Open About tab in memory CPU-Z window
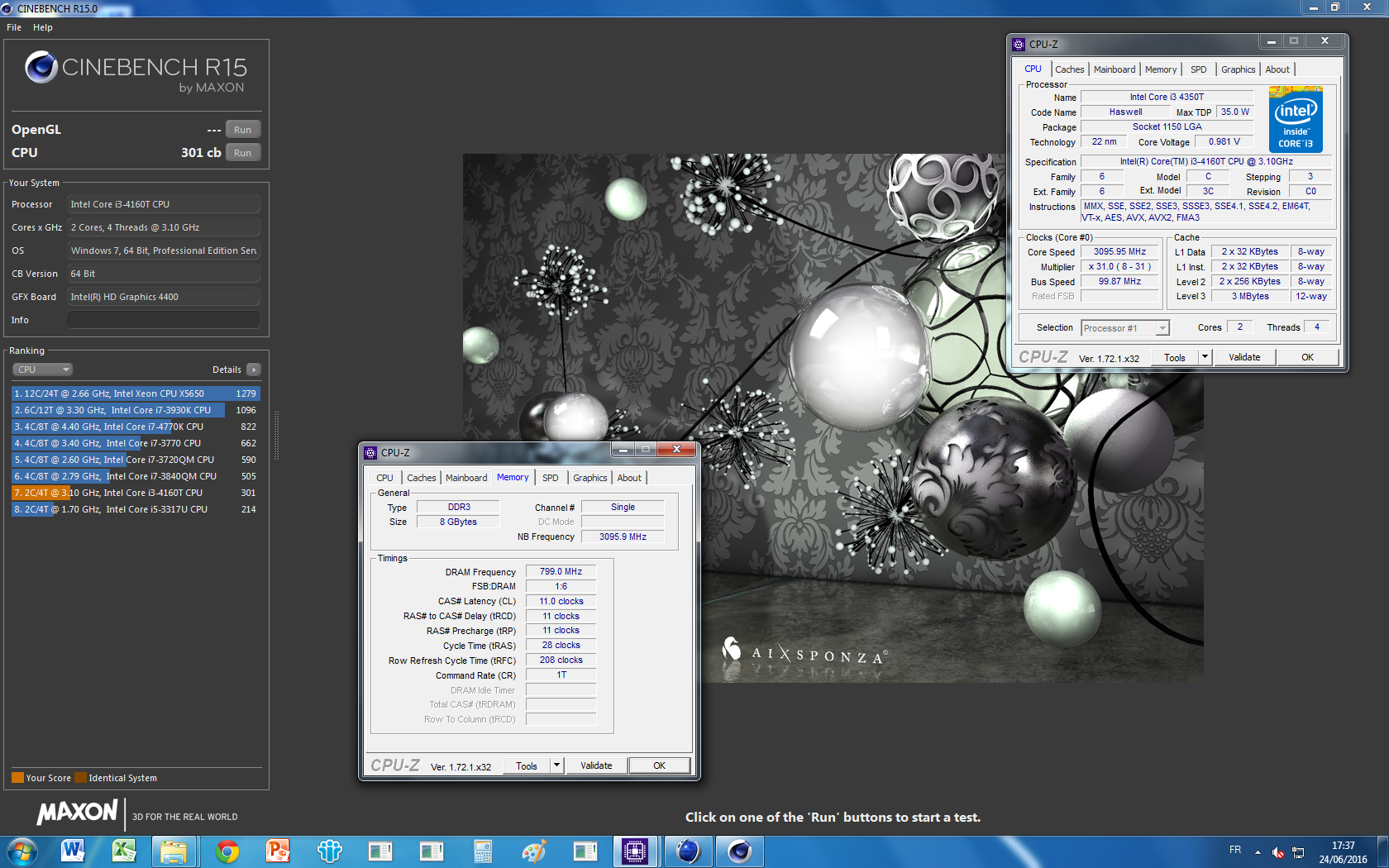1389x868 pixels. coord(629,478)
